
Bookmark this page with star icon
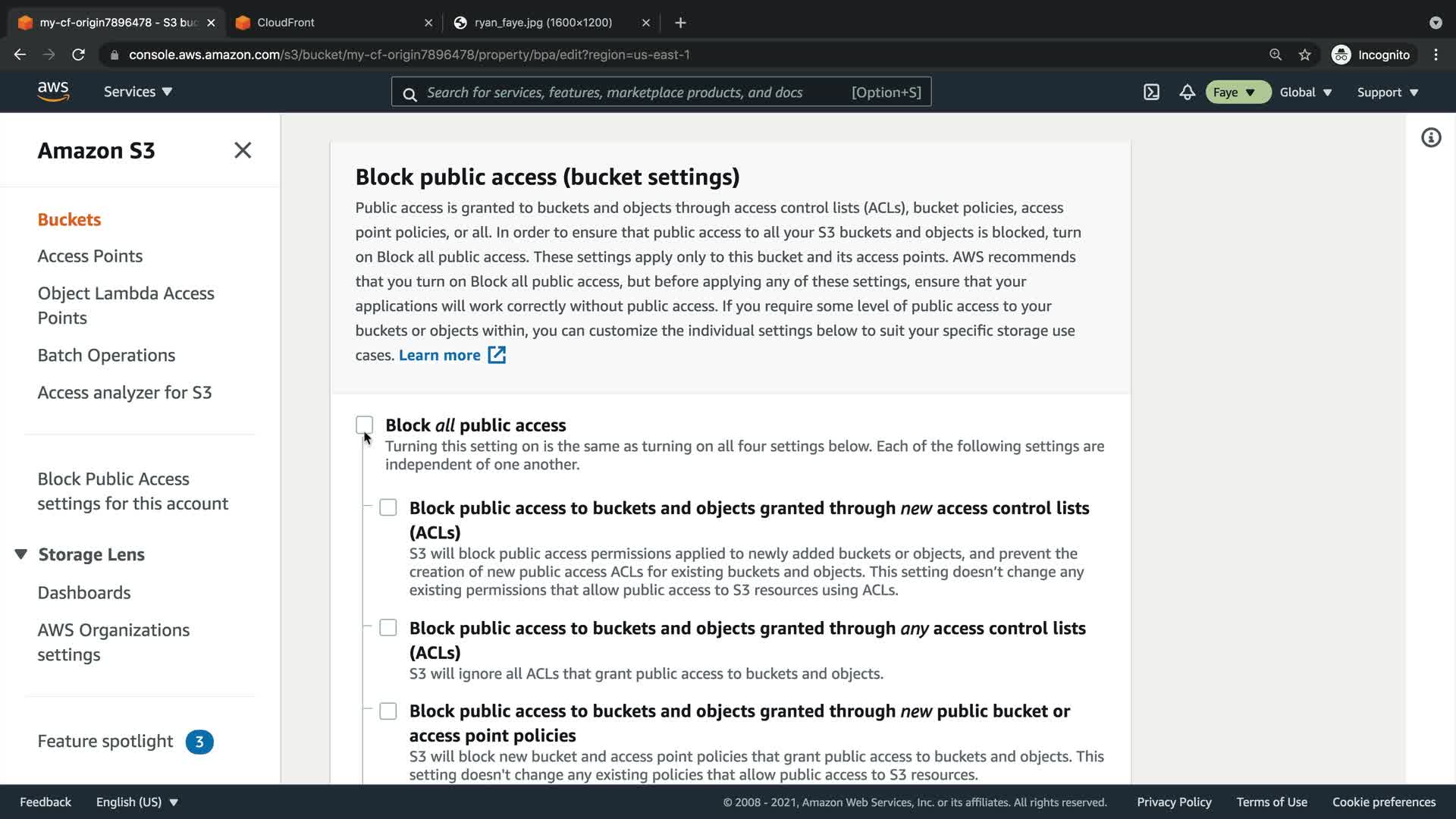coord(1304,55)
